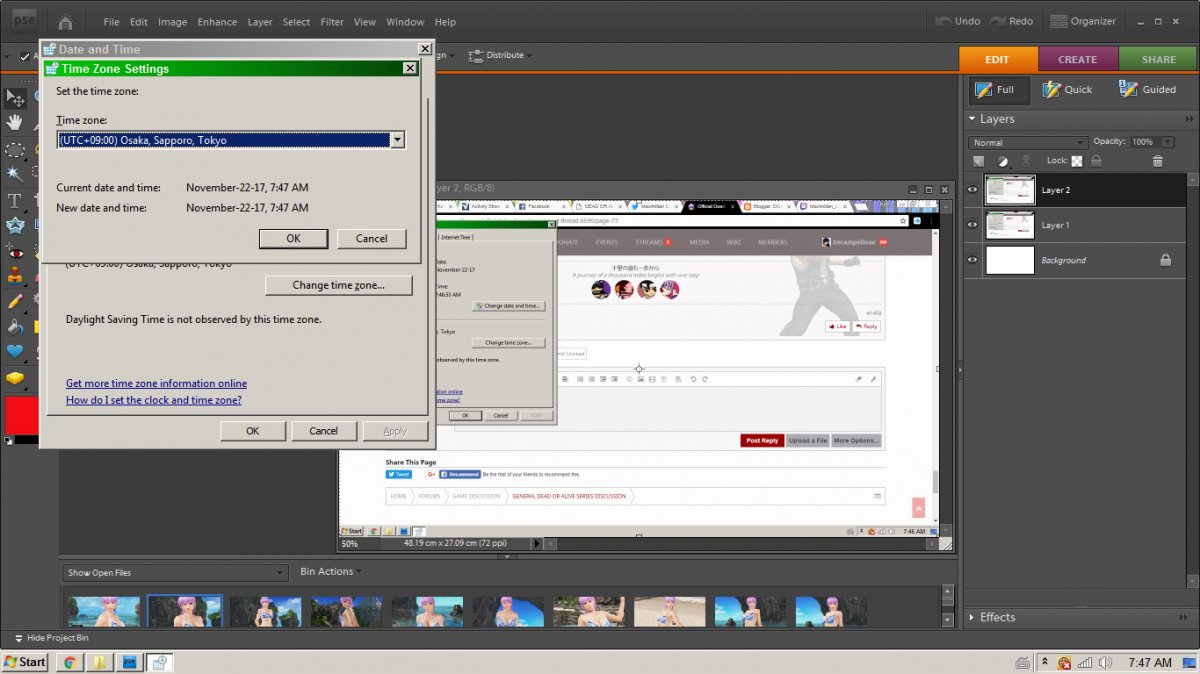
Task: Click the Lock all layer padlock icon
Action: point(1096,161)
